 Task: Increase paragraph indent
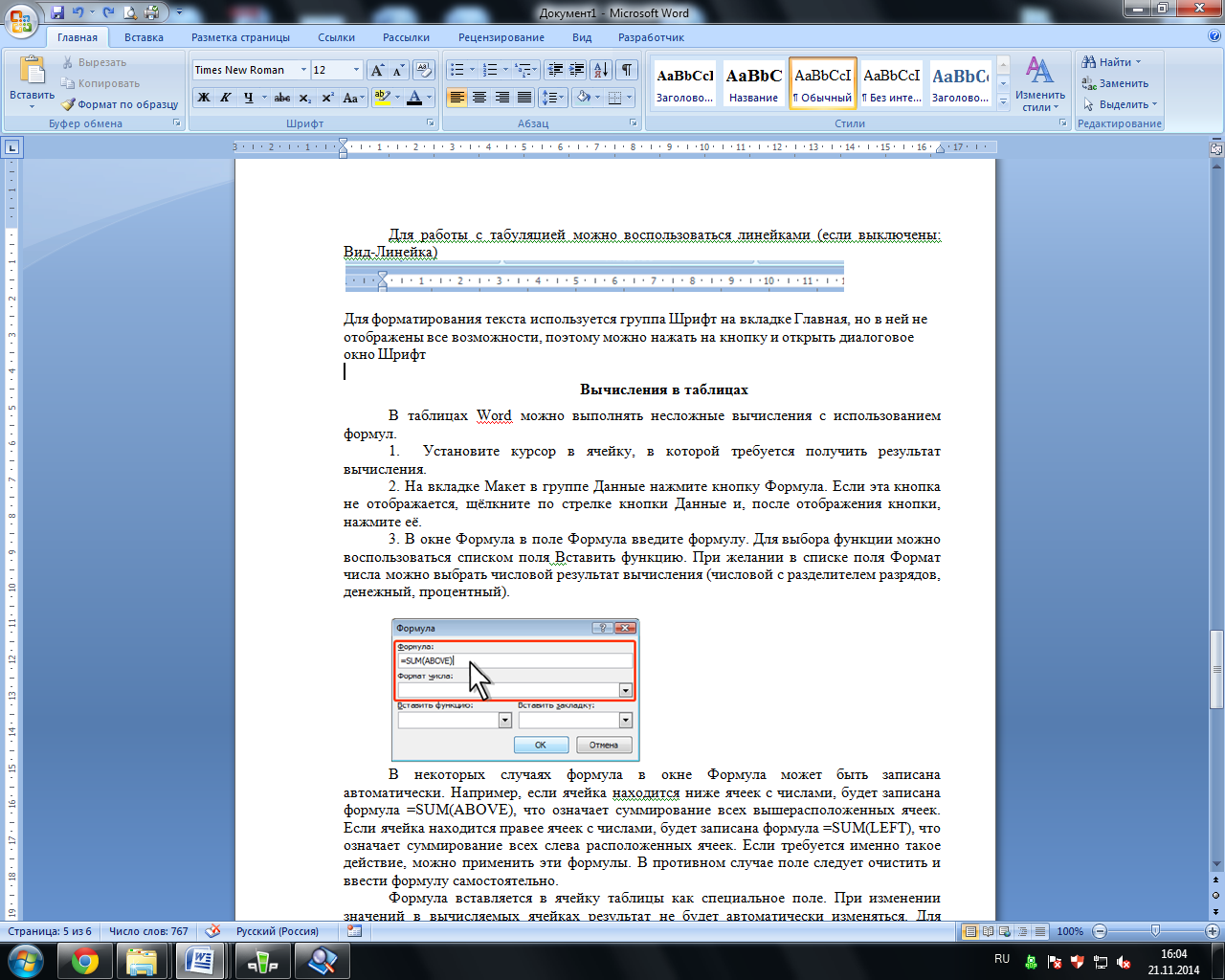[x=576, y=70]
